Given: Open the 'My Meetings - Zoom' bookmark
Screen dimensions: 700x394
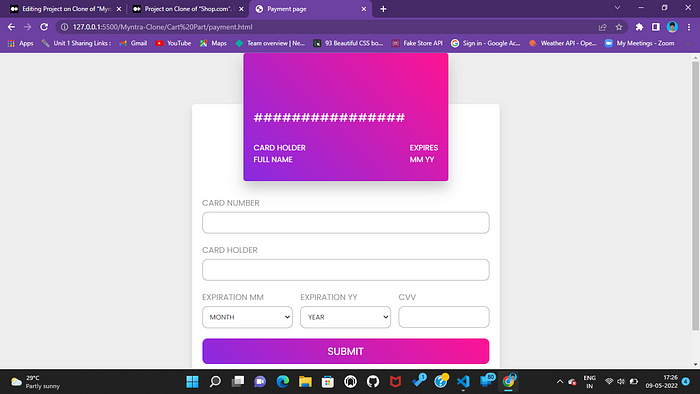Looking at the screenshot, I should (x=639, y=43).
